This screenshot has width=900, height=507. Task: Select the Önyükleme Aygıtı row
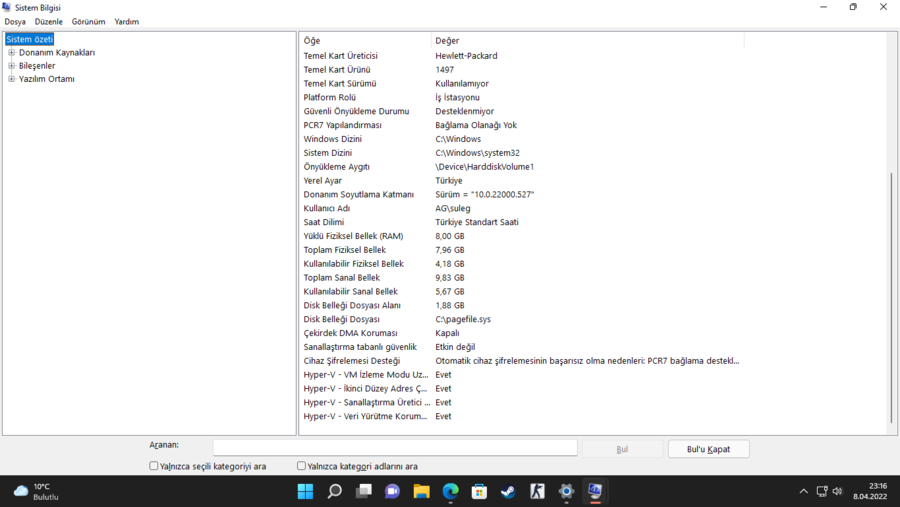[522, 167]
